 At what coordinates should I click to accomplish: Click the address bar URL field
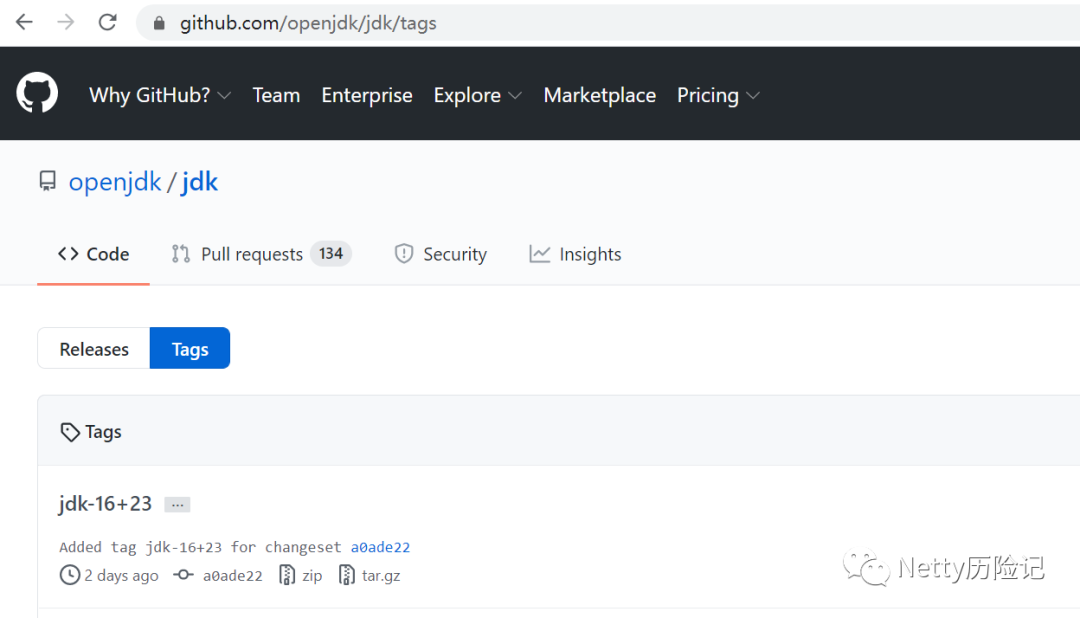point(500,23)
